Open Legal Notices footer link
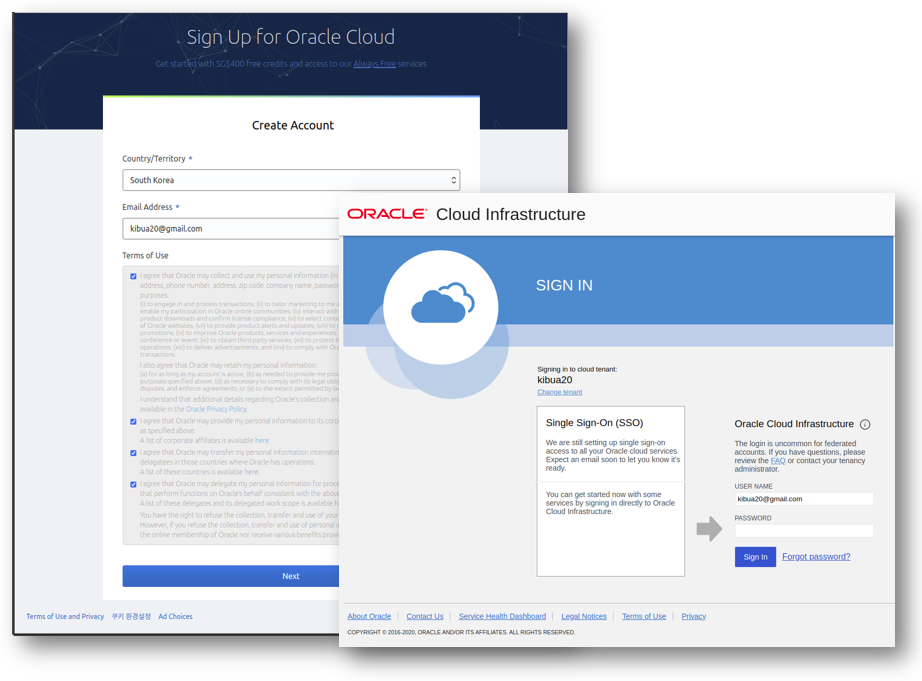Viewport: 922px width, 681px height. click(x=584, y=616)
